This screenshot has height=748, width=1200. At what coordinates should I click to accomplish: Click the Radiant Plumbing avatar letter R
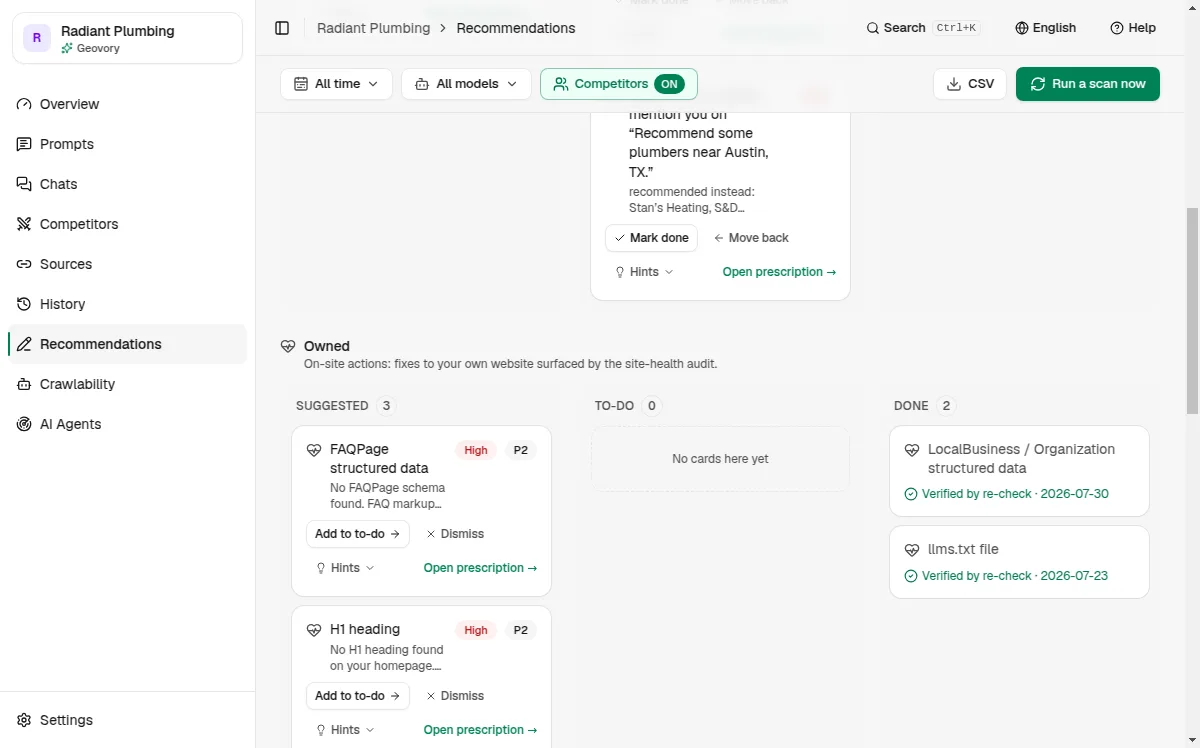click(x=37, y=39)
